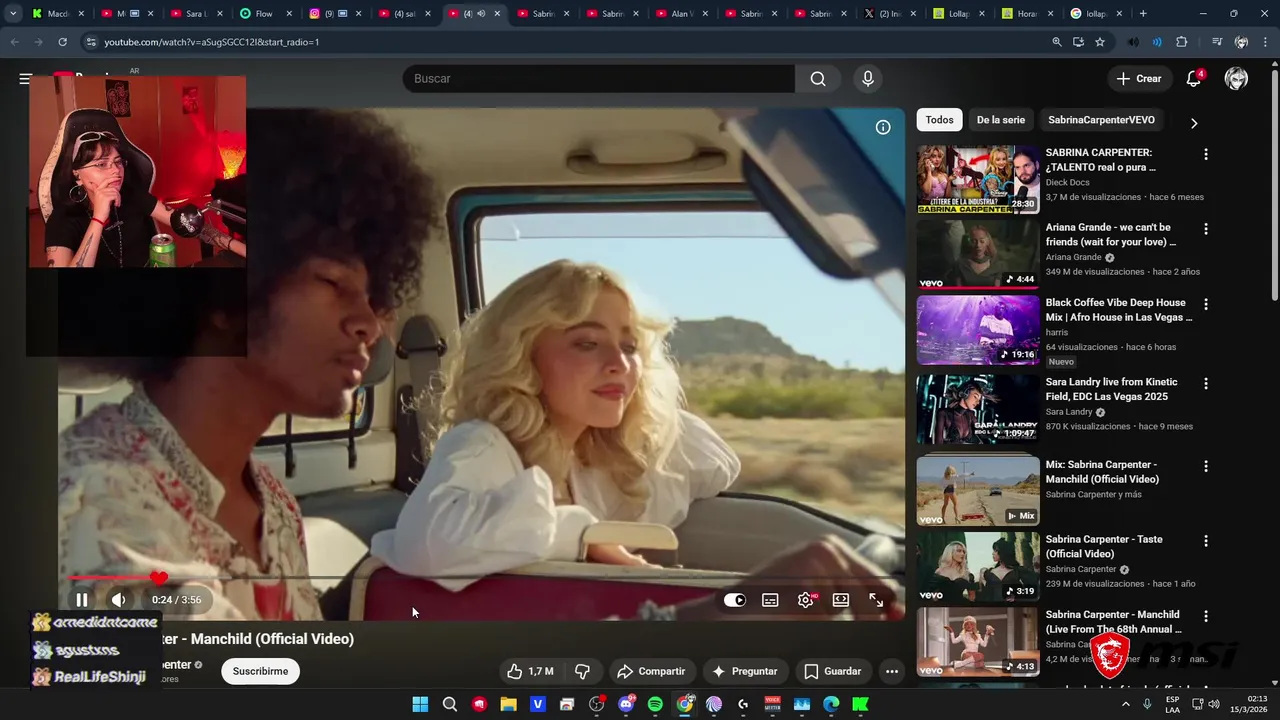Open the account avatar menu
This screenshot has width=1280, height=720.
tap(1237, 79)
